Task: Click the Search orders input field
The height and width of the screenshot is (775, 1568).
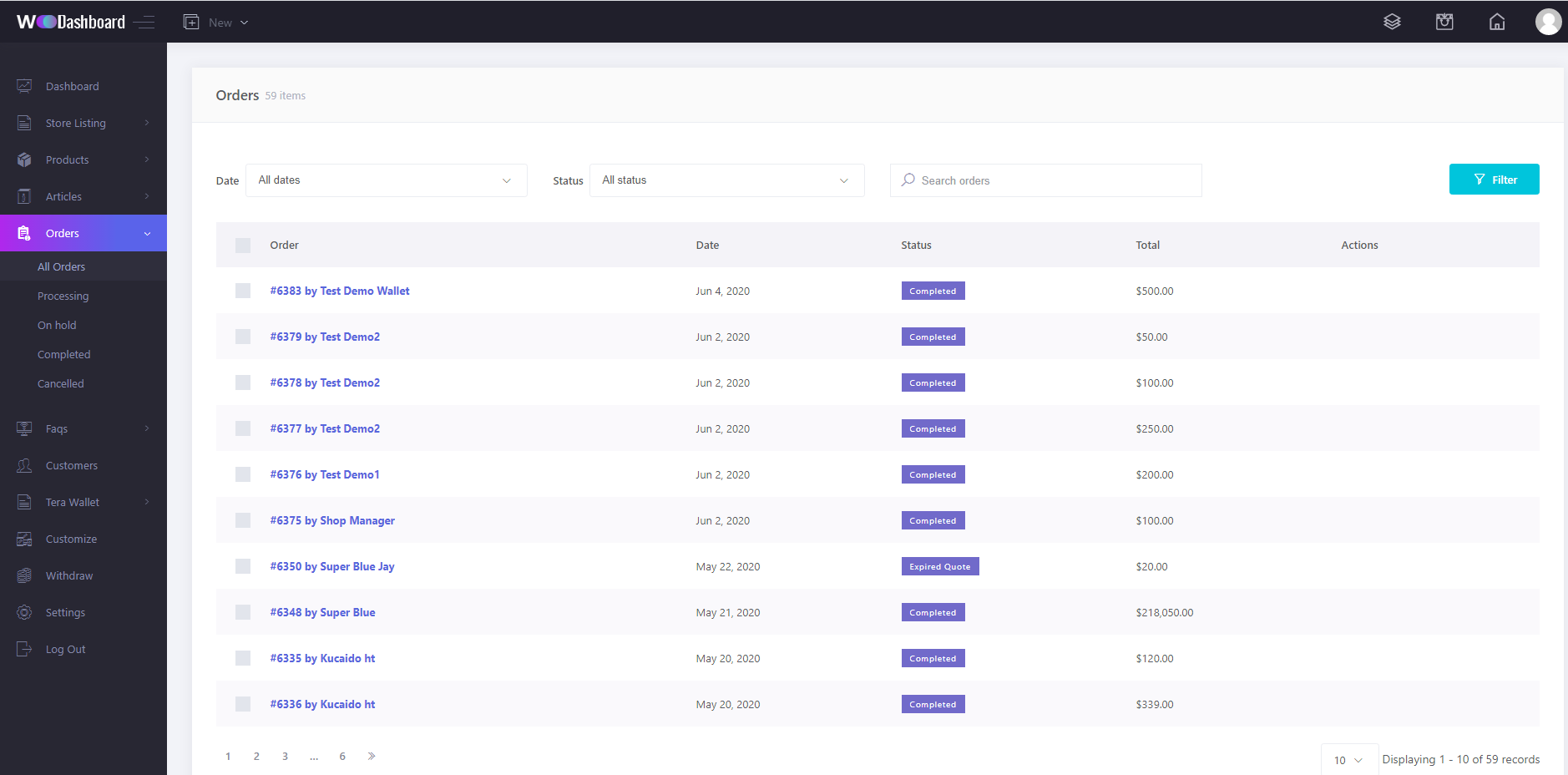Action: pyautogui.click(x=1052, y=180)
